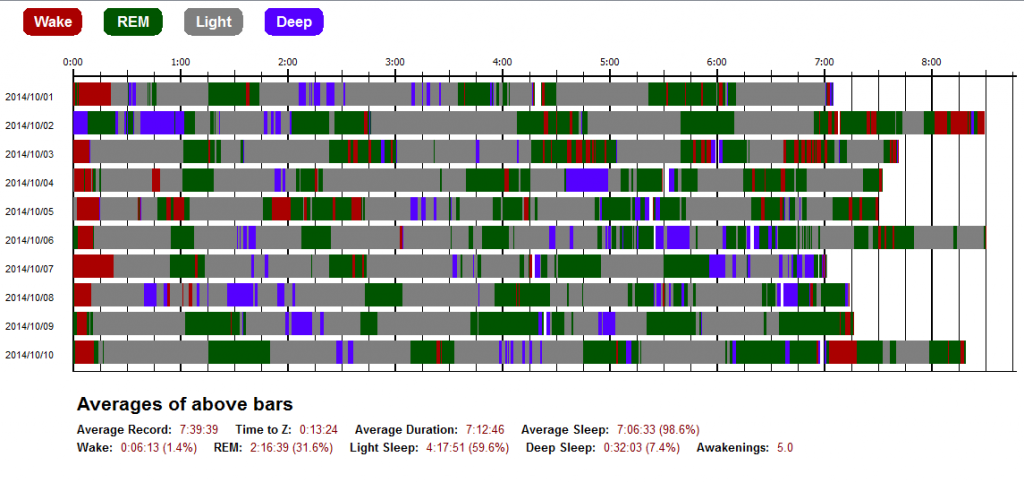Click the large Wake block starting the 2014/10/07 bar
The width and height of the screenshot is (1024, 482).
pos(93,267)
